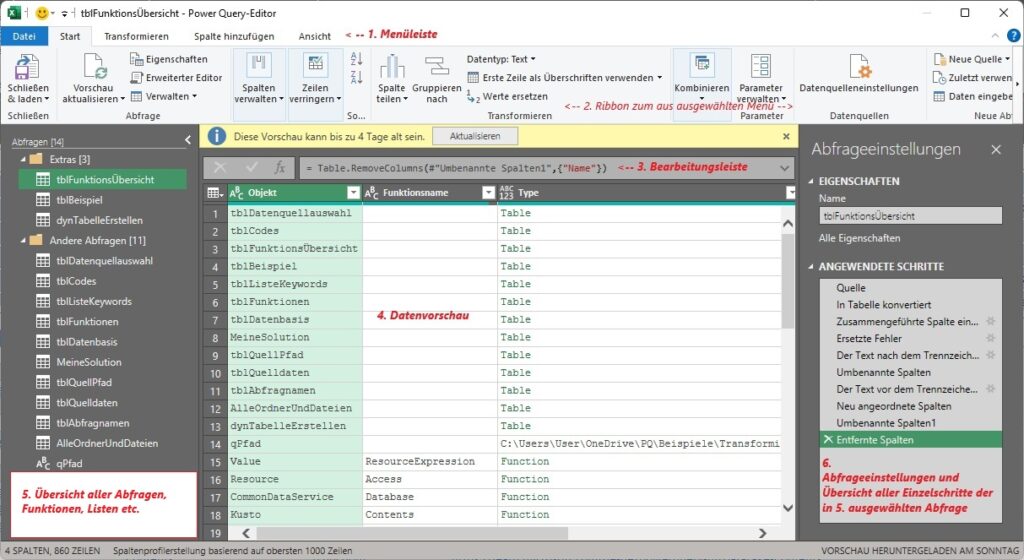The height and width of the screenshot is (560, 1024).
Task: Click Vorschau aktualisieren icon
Action: 94,67
